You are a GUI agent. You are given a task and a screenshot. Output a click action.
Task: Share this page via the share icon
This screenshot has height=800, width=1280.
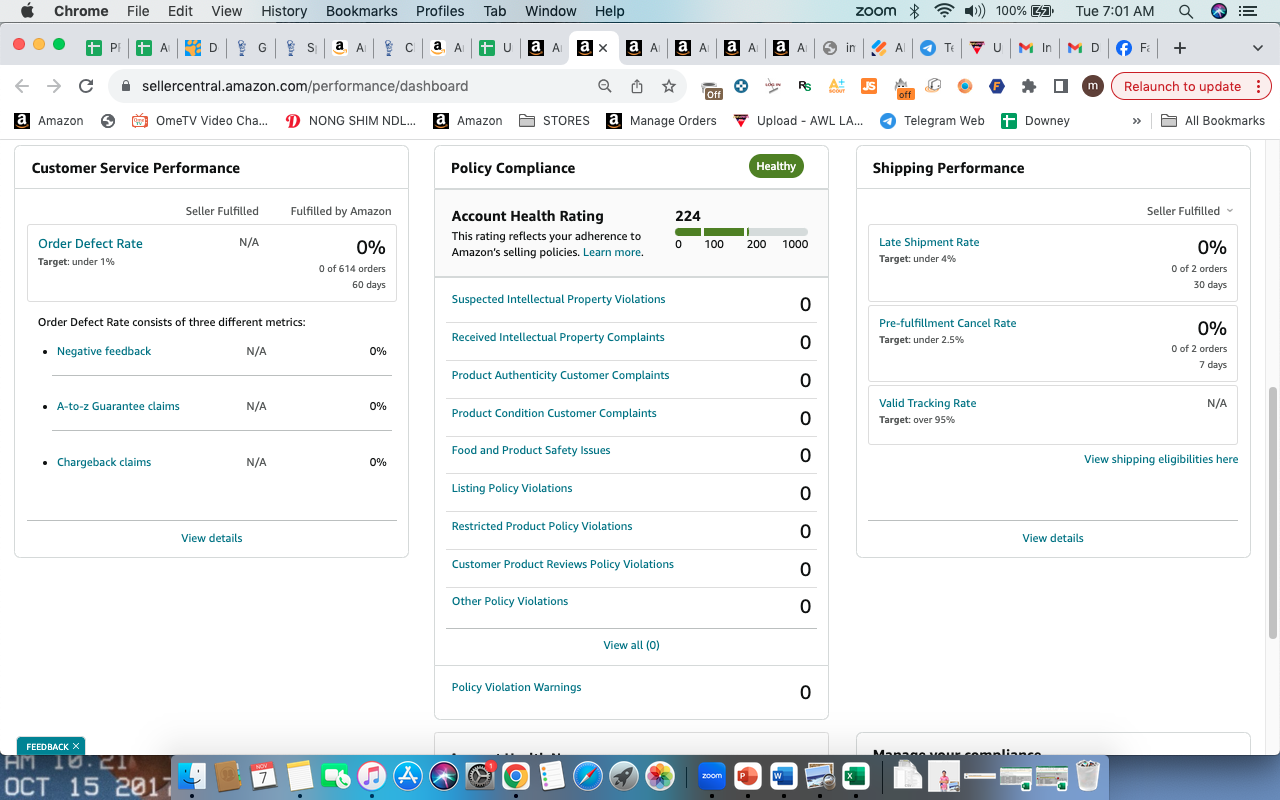tap(637, 86)
